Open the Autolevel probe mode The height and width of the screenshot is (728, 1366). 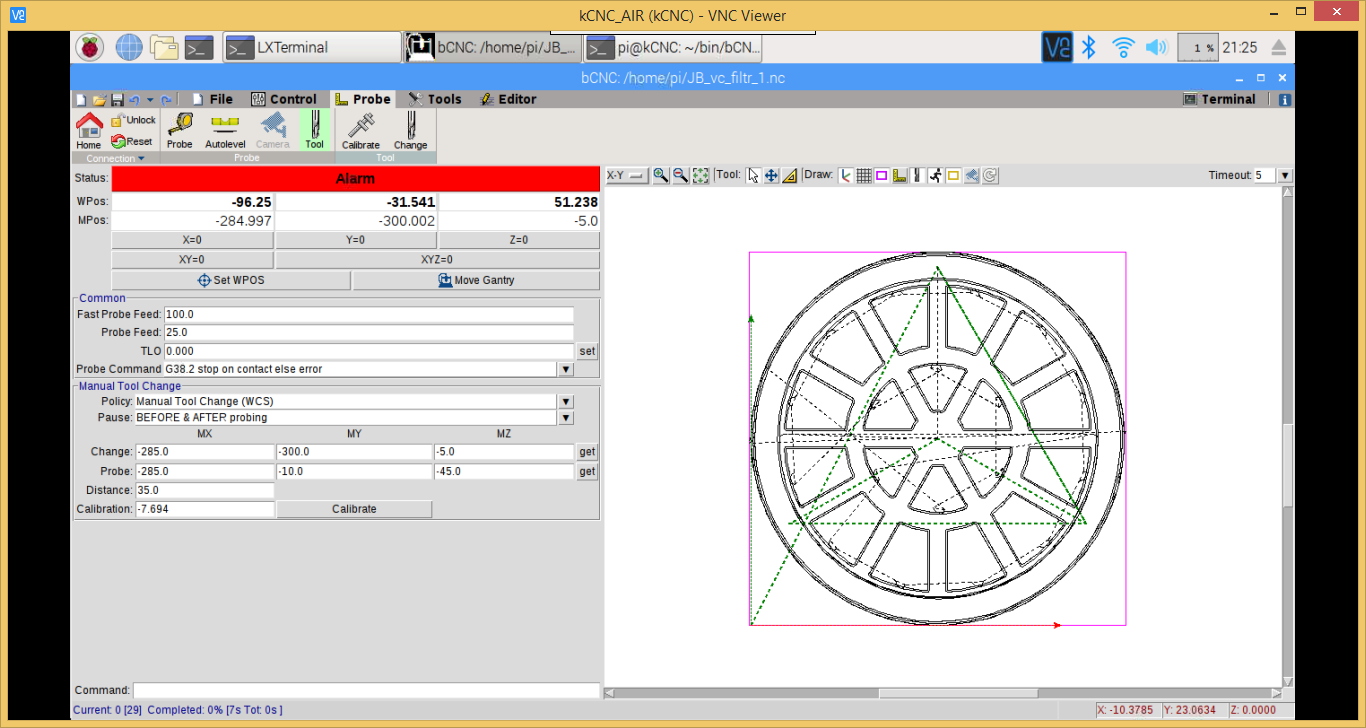(x=225, y=131)
